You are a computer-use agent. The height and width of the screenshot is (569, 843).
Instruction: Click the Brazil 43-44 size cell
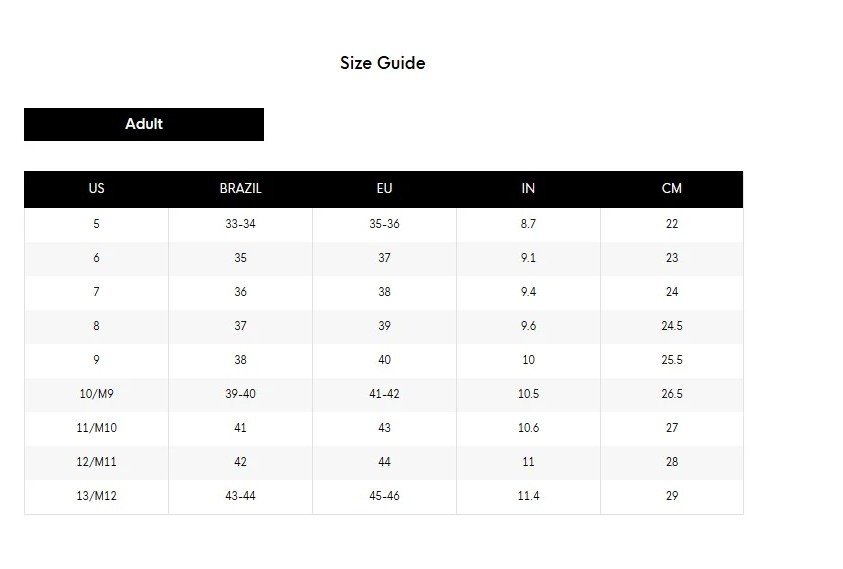coord(240,496)
